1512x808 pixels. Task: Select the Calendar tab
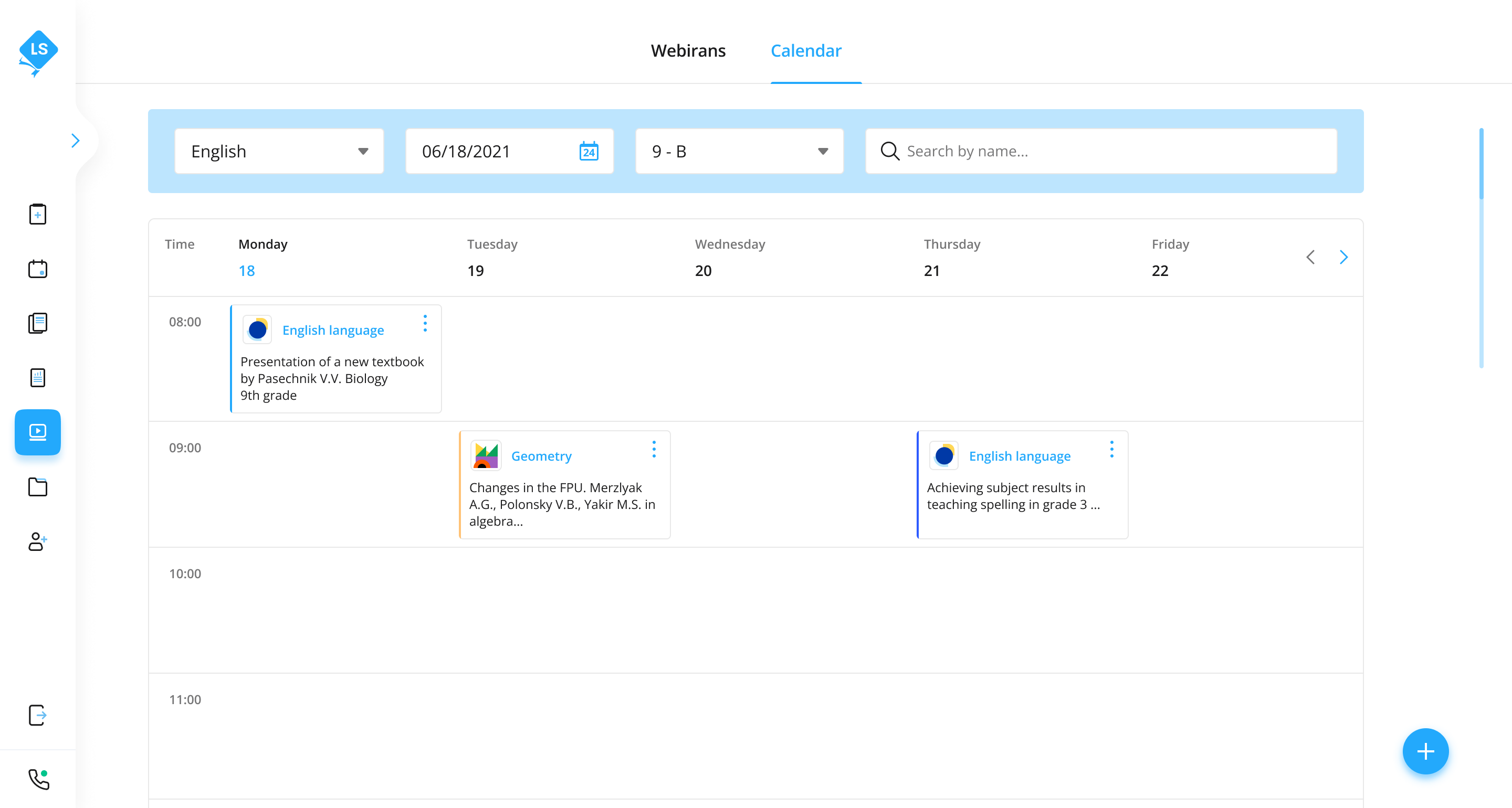(x=806, y=51)
